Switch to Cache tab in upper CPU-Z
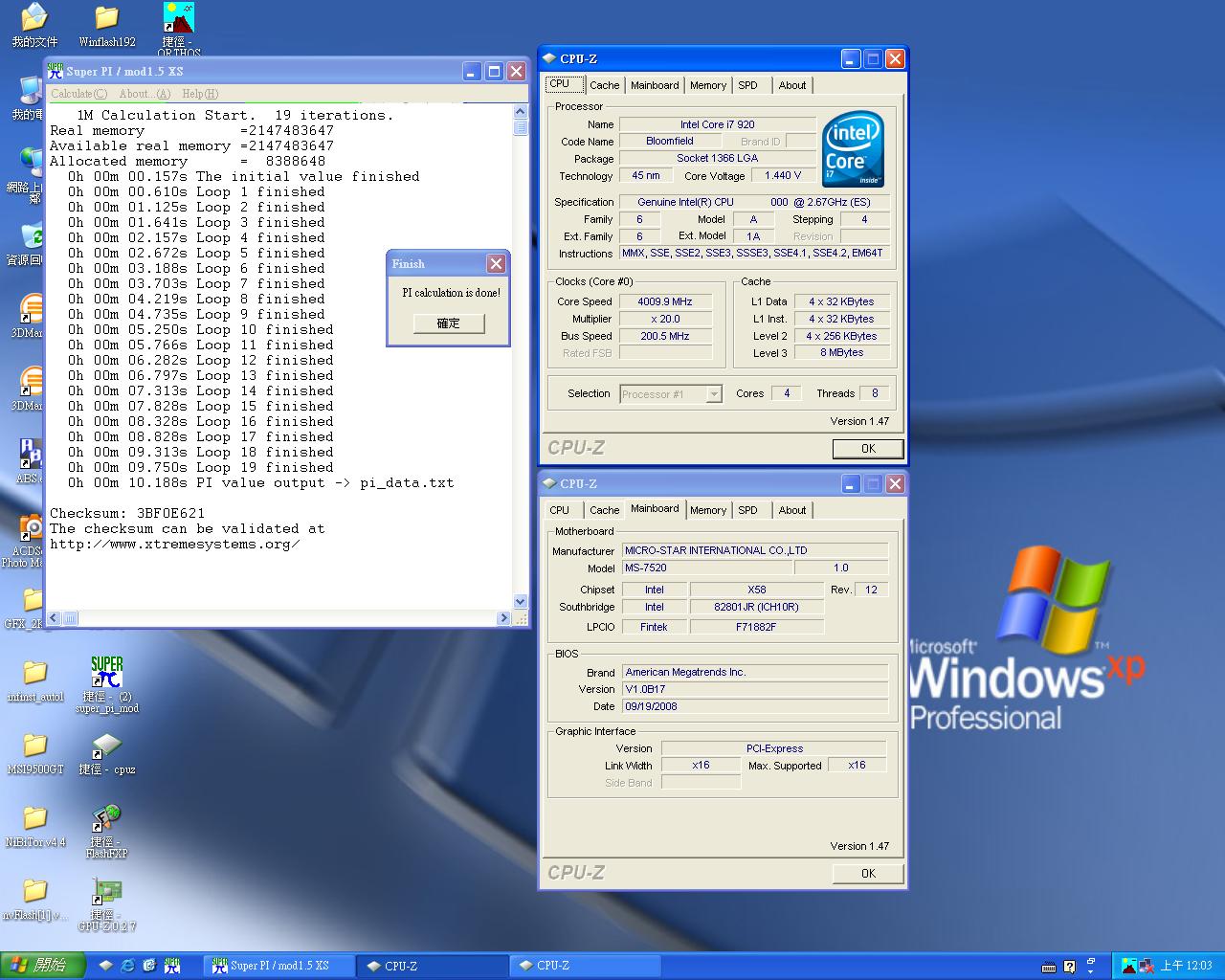 pyautogui.click(x=604, y=85)
